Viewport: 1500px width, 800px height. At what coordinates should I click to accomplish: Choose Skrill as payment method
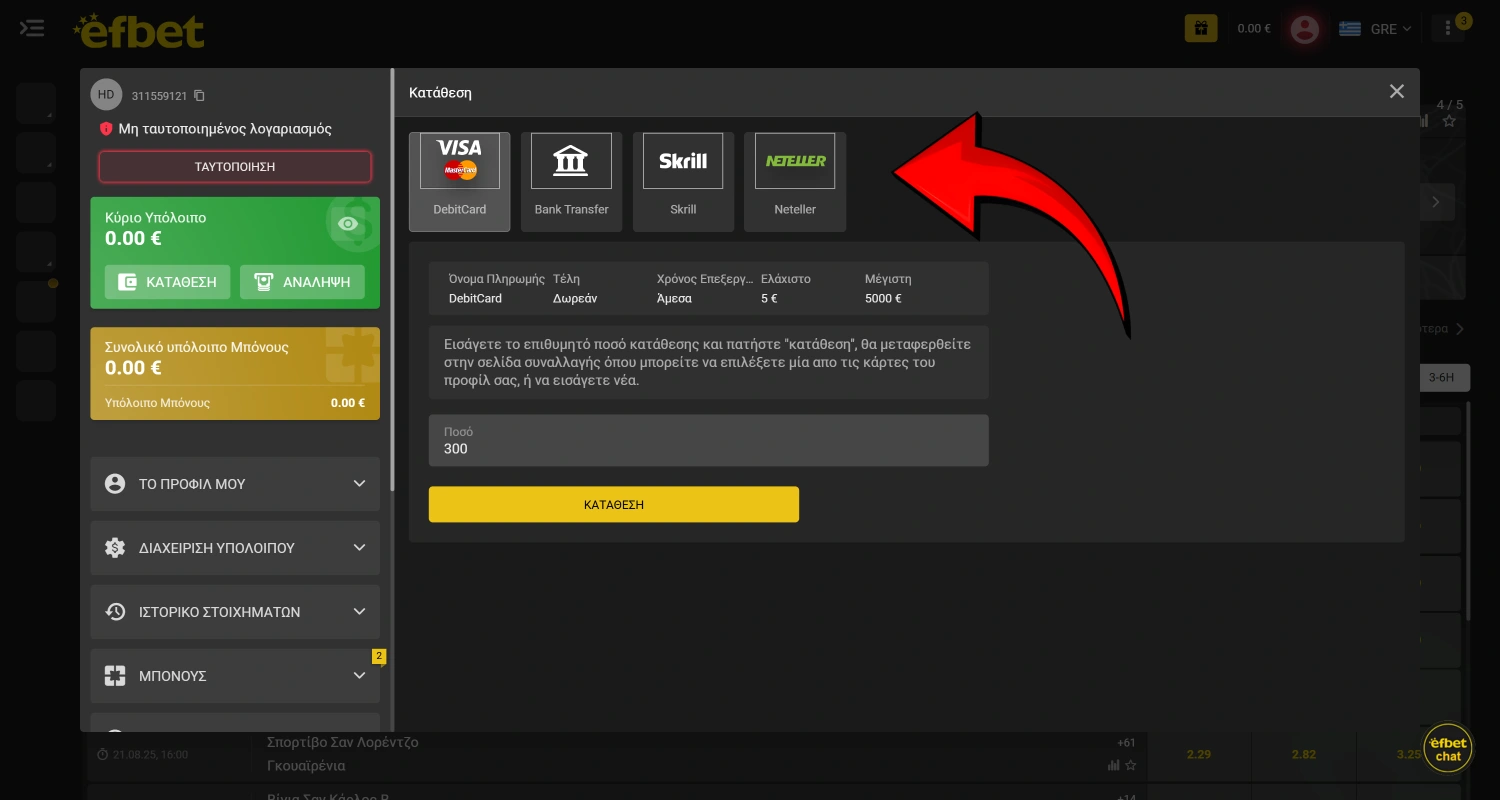[x=683, y=182]
